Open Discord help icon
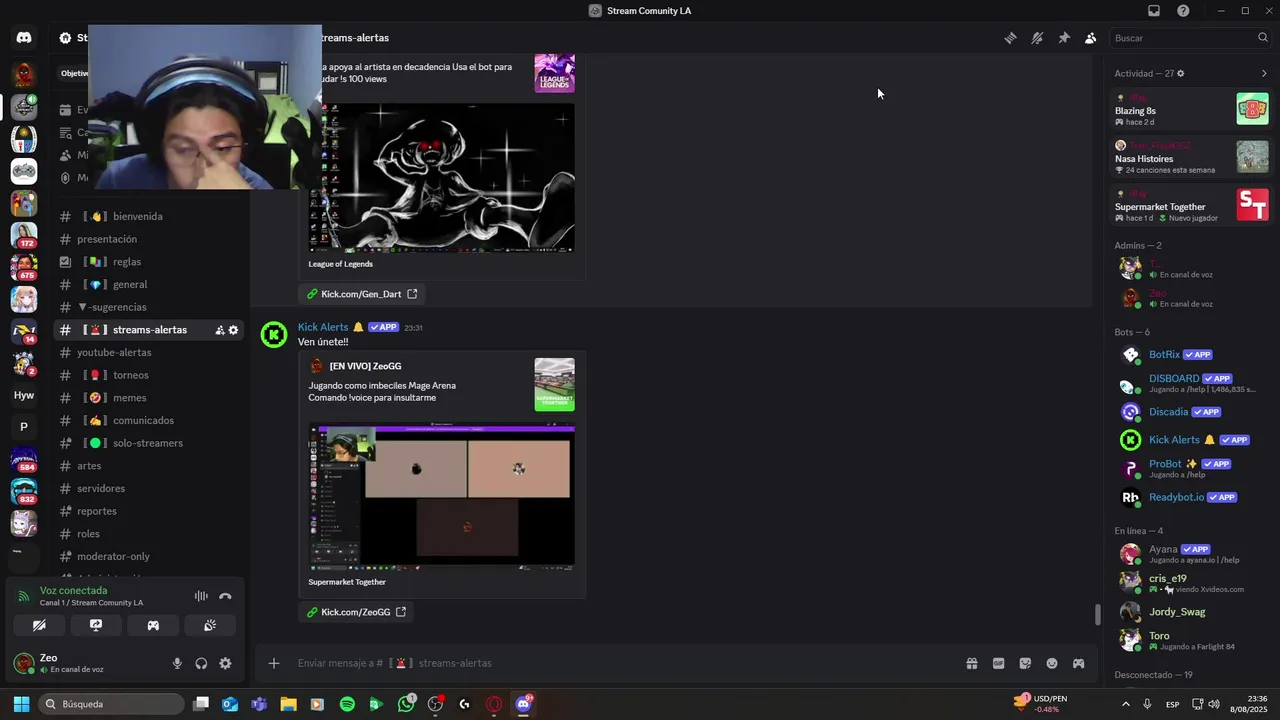This screenshot has height=720, width=1280. (x=1183, y=11)
